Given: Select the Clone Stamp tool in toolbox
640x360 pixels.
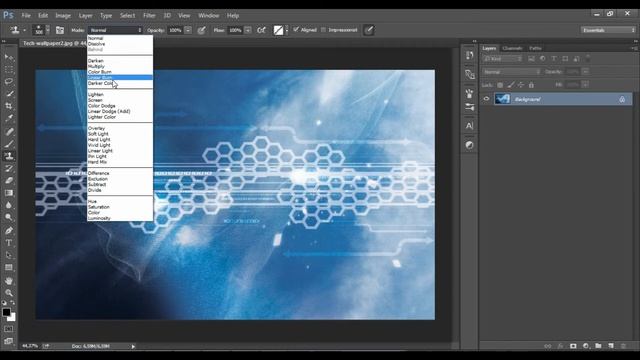Looking at the screenshot, I should click(x=9, y=156).
